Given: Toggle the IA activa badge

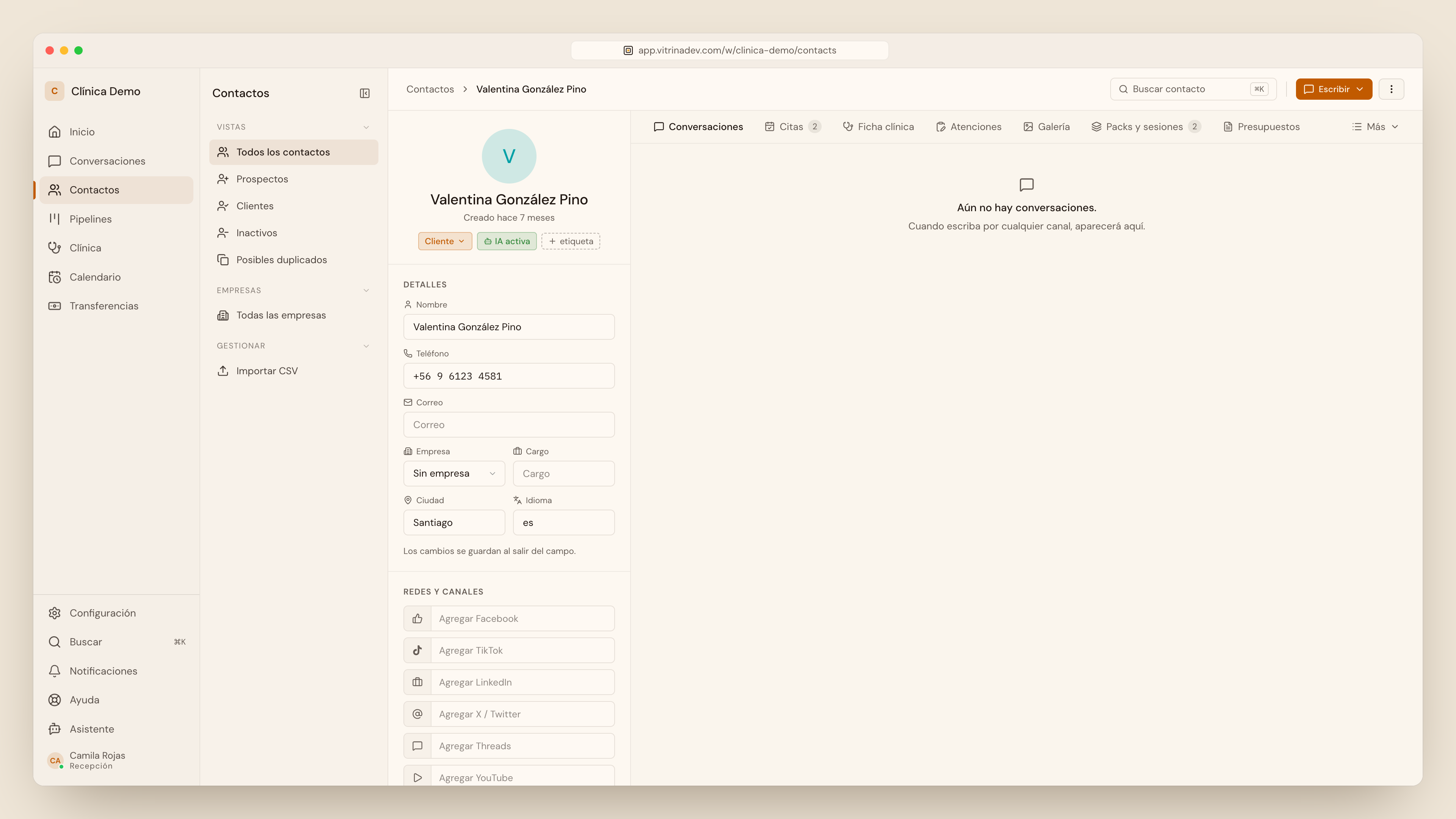Looking at the screenshot, I should pyautogui.click(x=507, y=242).
